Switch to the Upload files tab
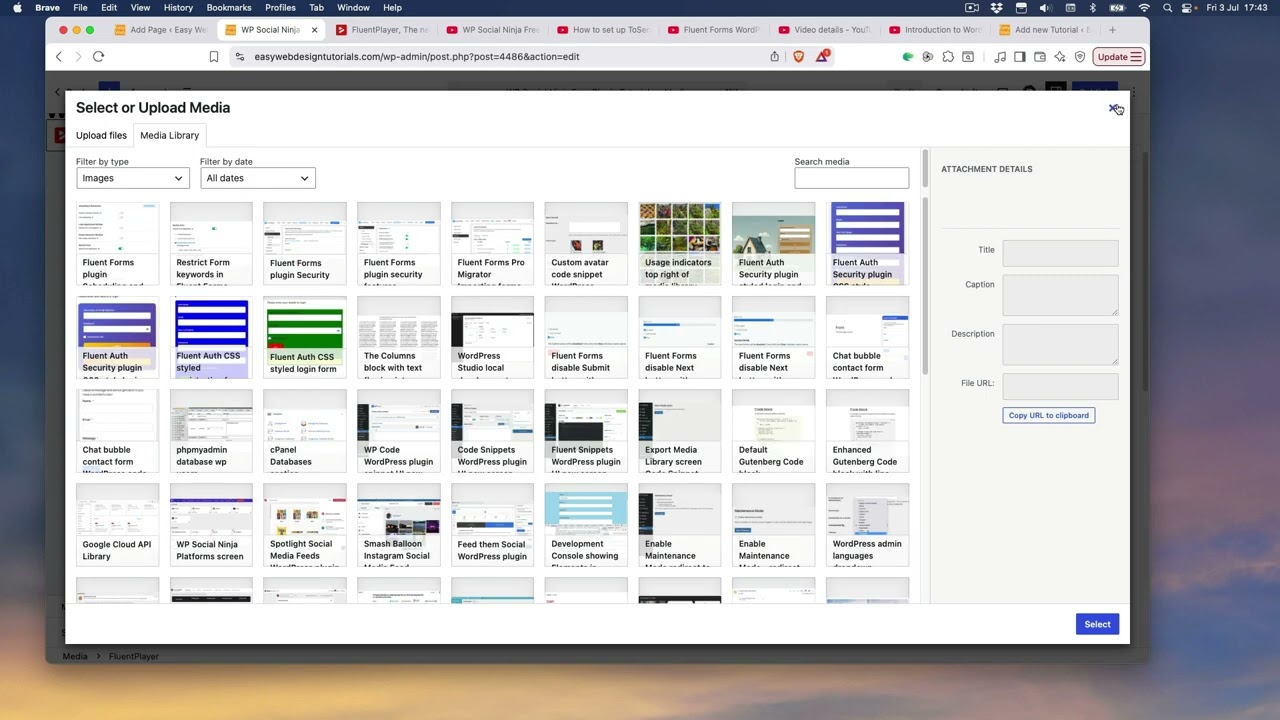 click(101, 135)
